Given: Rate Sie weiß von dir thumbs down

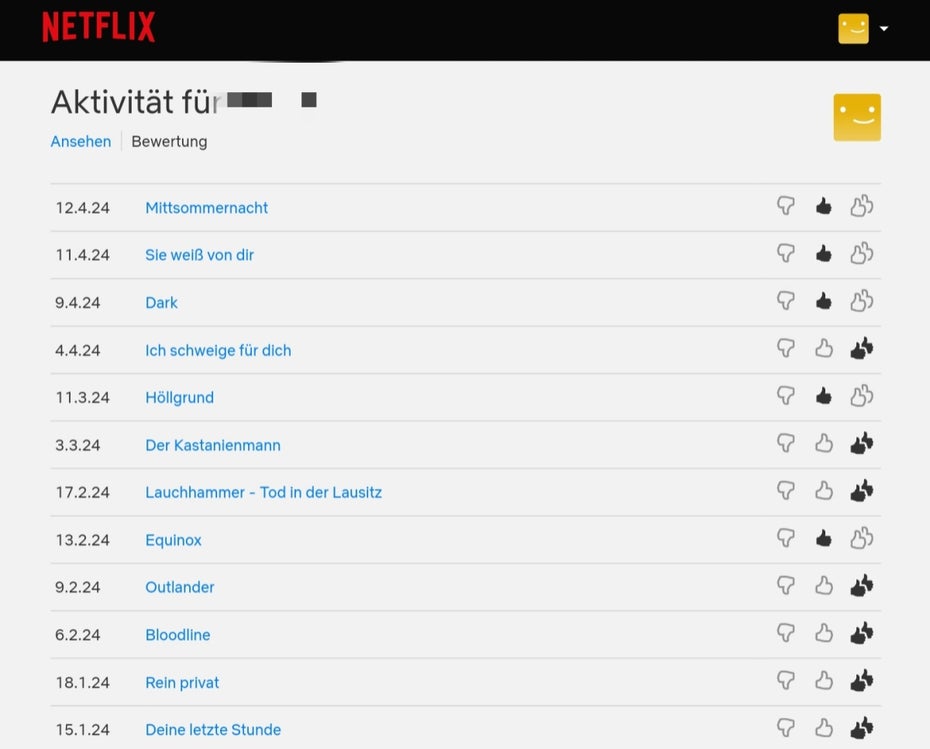Looking at the screenshot, I should [x=786, y=253].
